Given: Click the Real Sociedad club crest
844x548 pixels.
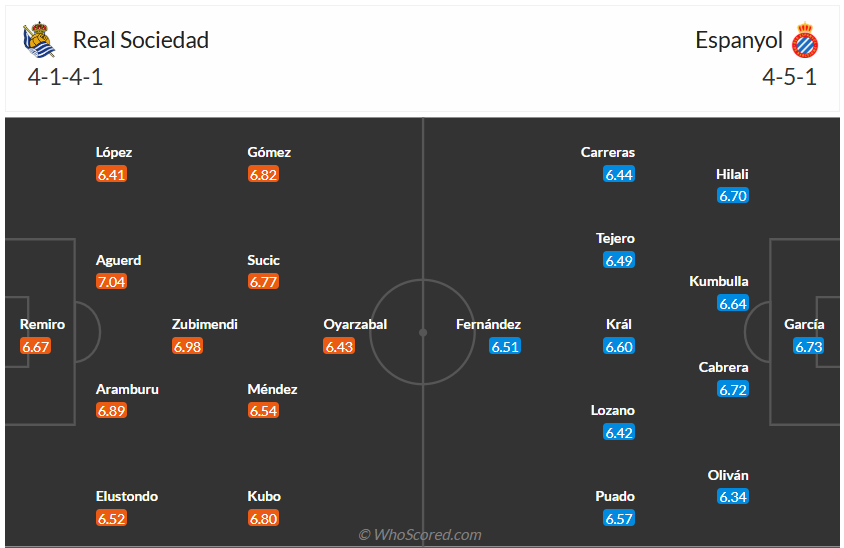Looking at the screenshot, I should pyautogui.click(x=40, y=41).
